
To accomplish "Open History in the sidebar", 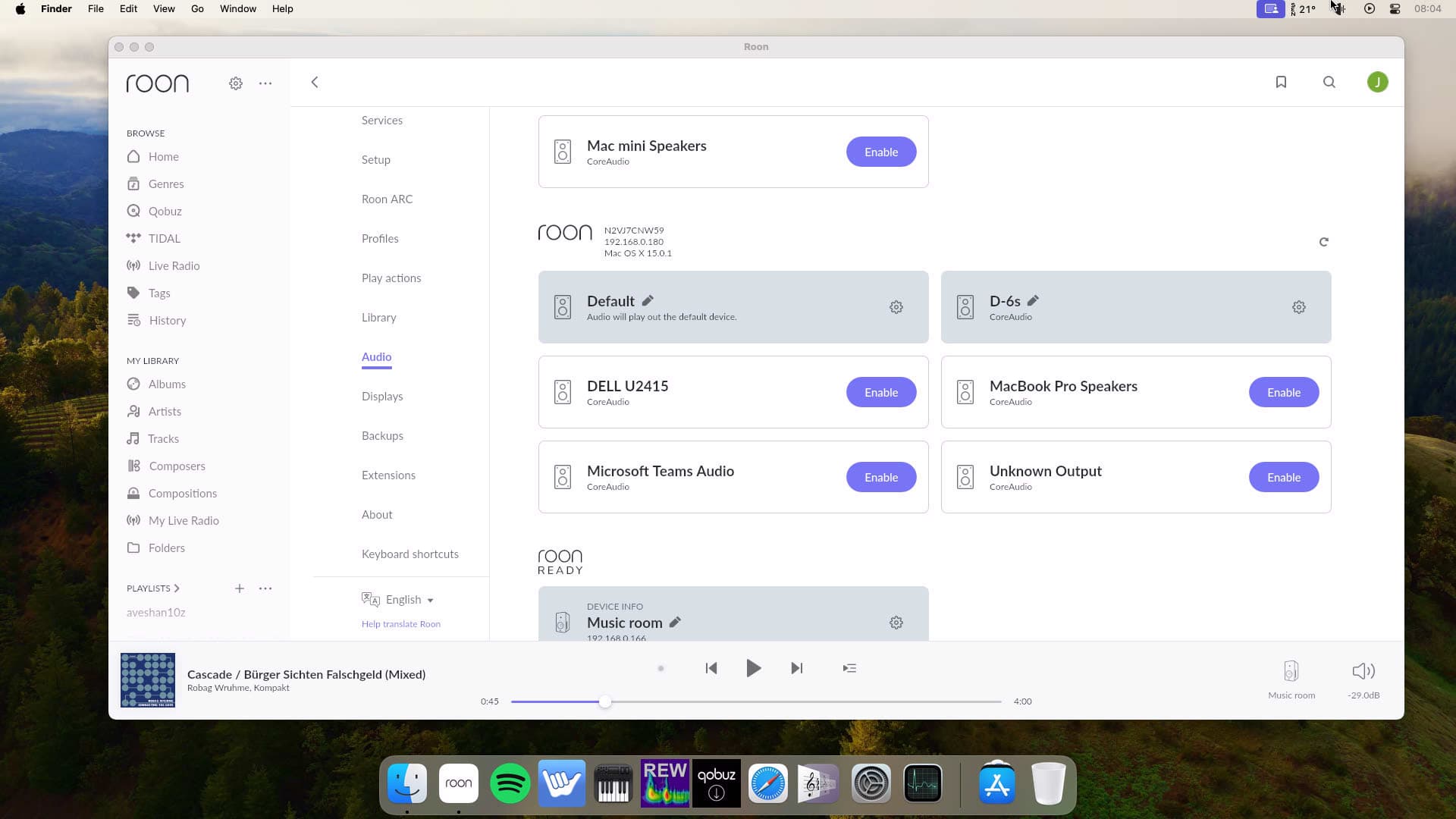I will (156, 321).
